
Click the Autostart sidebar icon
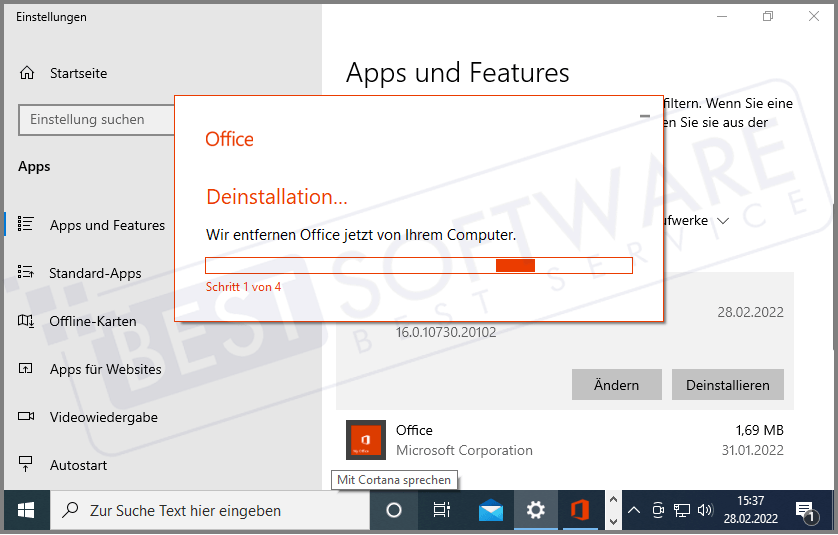(x=26, y=463)
